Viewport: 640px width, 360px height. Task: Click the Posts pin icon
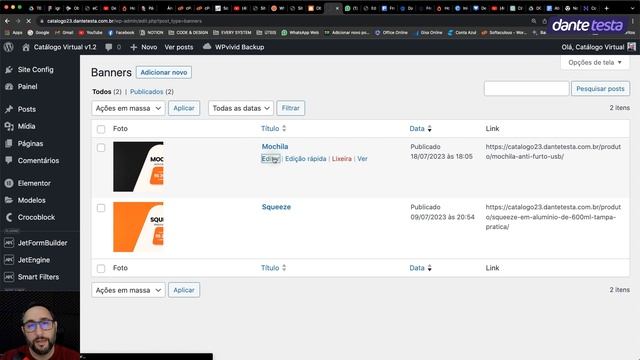9,109
